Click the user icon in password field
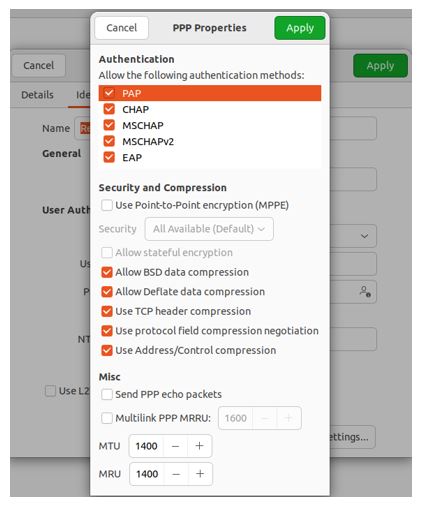This screenshot has width=428, height=506. click(x=365, y=292)
